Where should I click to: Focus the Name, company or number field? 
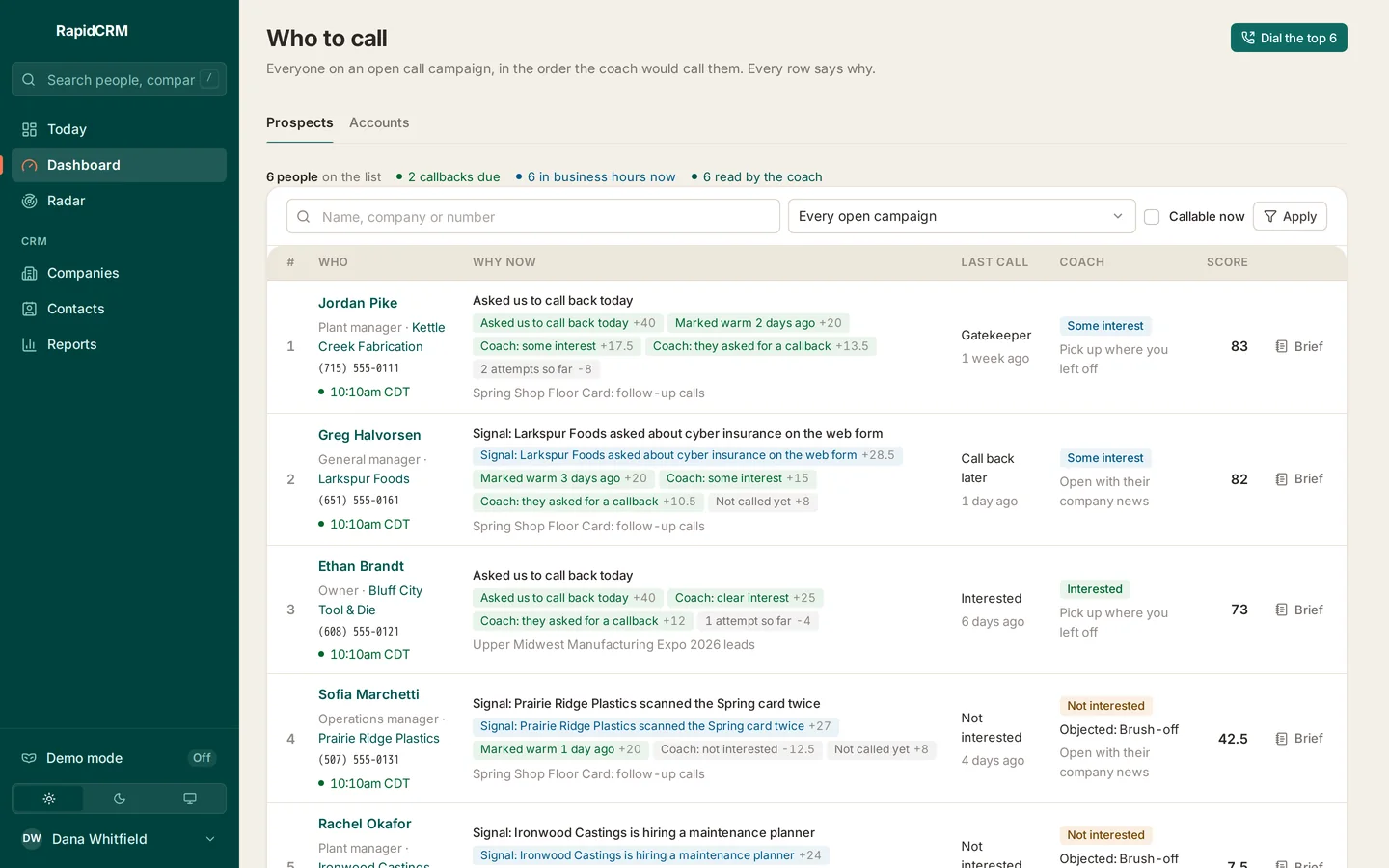[x=533, y=216]
